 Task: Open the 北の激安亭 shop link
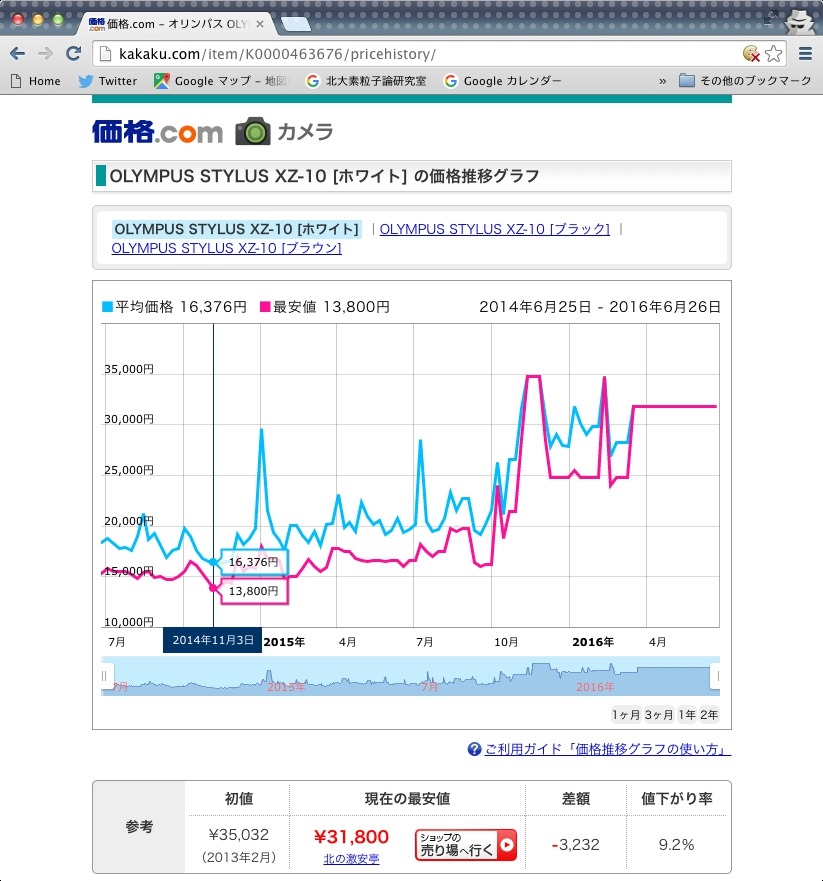click(351, 859)
